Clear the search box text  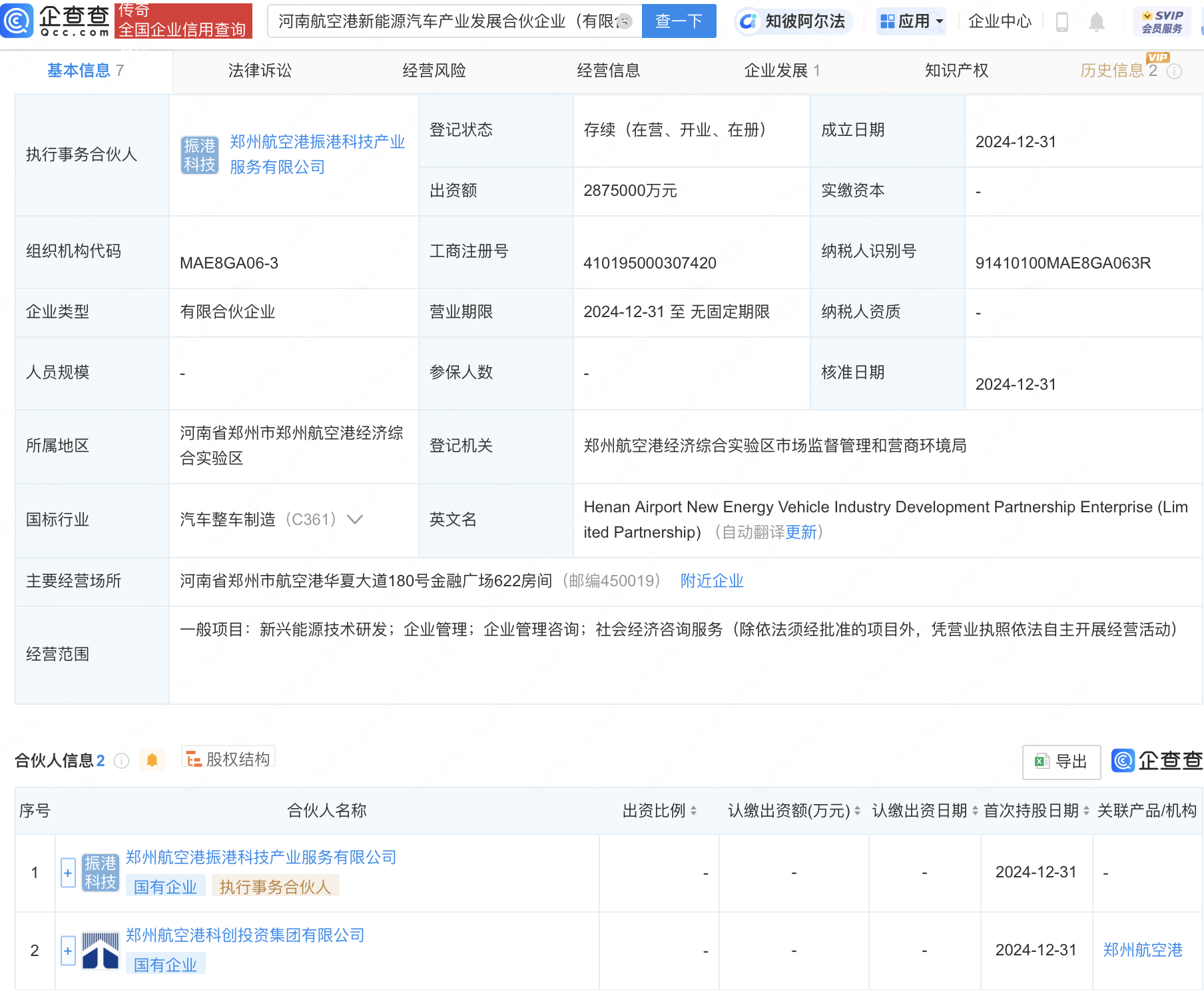[x=624, y=21]
